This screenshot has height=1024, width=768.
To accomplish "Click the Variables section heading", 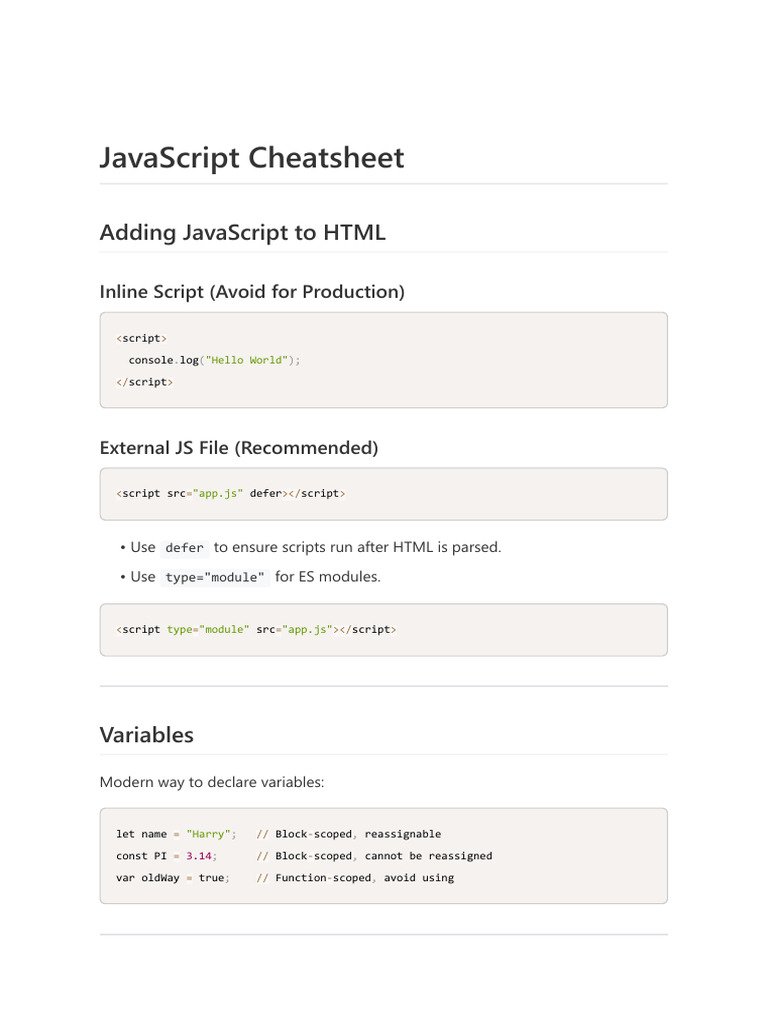I will pos(147,735).
